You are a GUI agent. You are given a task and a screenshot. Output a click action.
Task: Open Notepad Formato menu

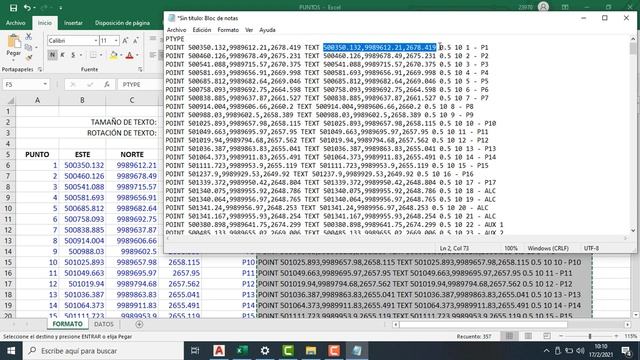[x=228, y=30]
